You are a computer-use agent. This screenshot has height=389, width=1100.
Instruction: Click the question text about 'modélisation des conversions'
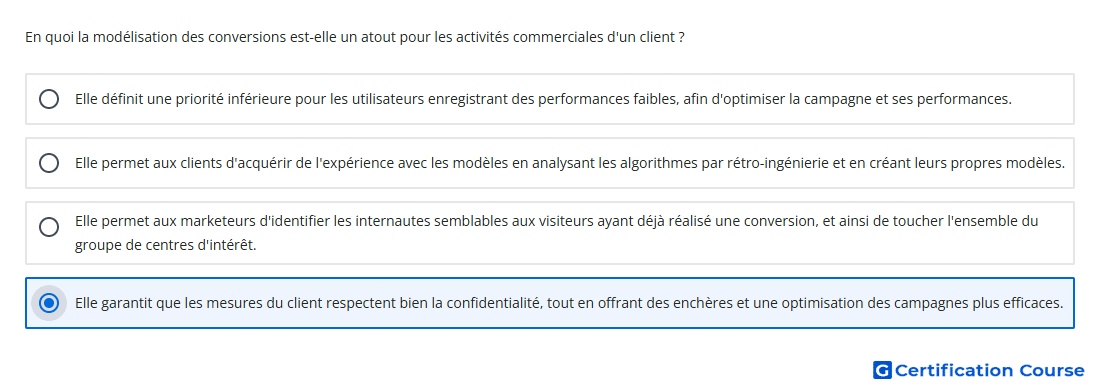(x=355, y=36)
